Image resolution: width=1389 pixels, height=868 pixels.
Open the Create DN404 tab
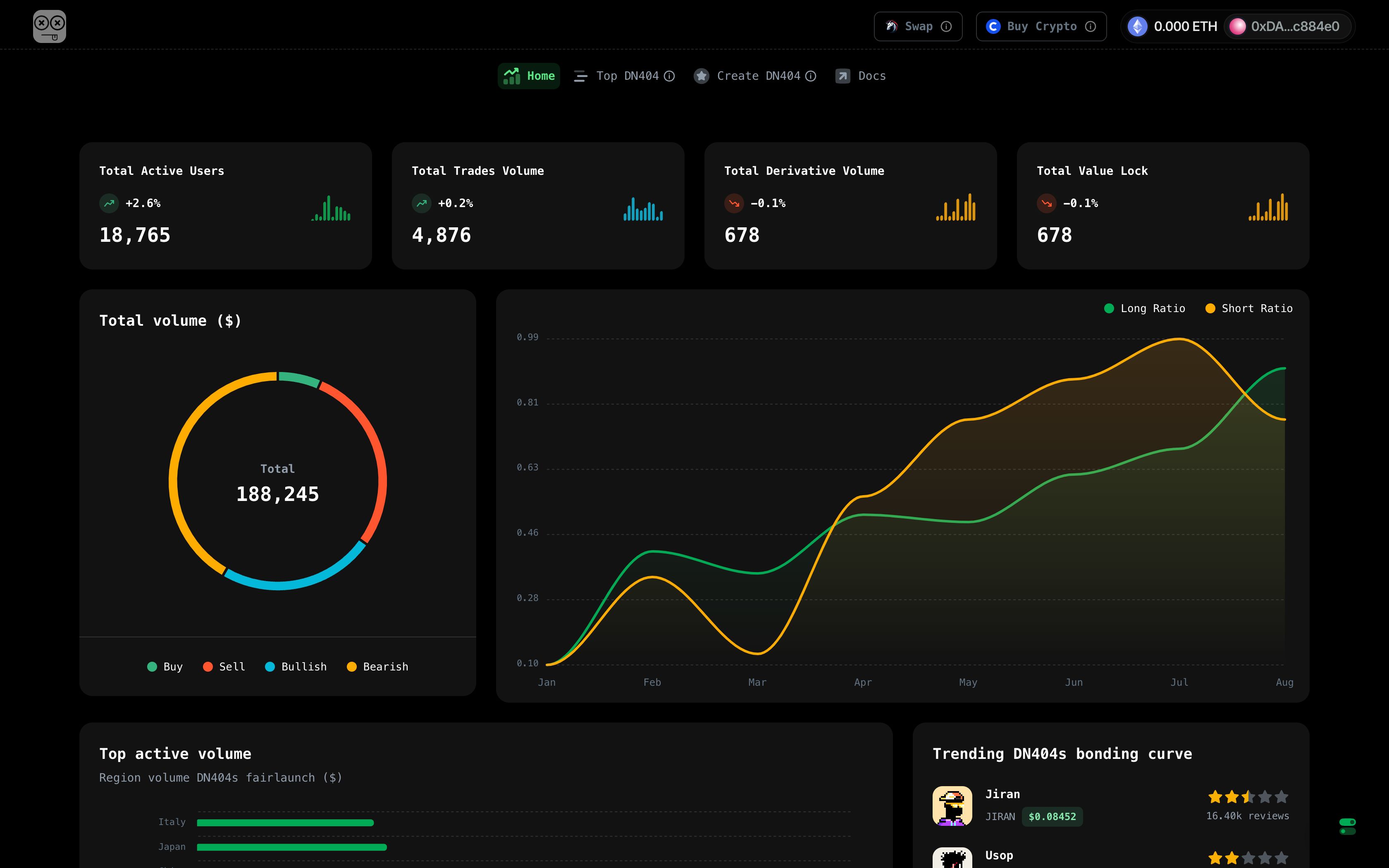tap(755, 76)
